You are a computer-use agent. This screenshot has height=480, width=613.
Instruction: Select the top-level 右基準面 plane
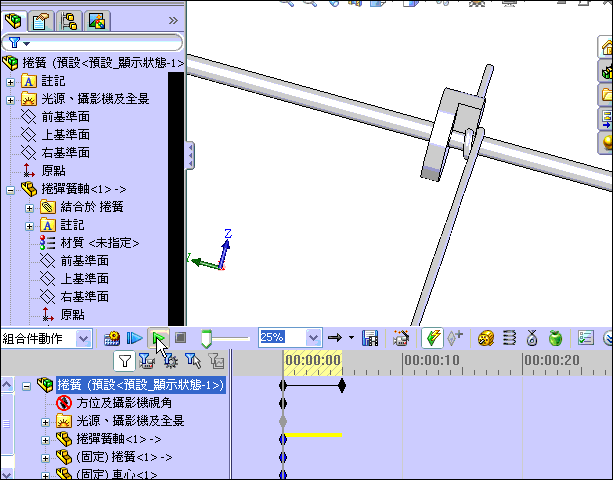[x=66, y=152]
